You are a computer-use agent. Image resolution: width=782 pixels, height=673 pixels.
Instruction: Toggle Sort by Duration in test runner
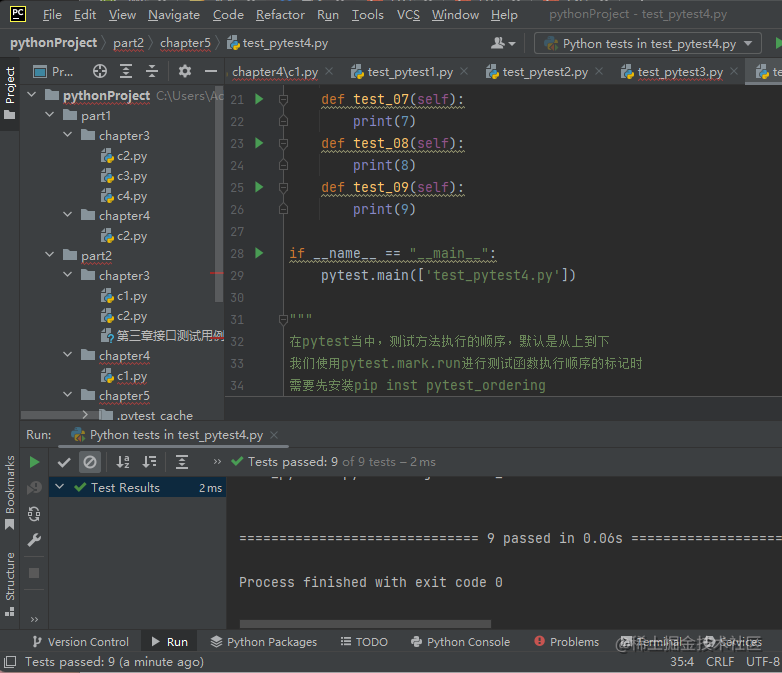pyautogui.click(x=149, y=462)
